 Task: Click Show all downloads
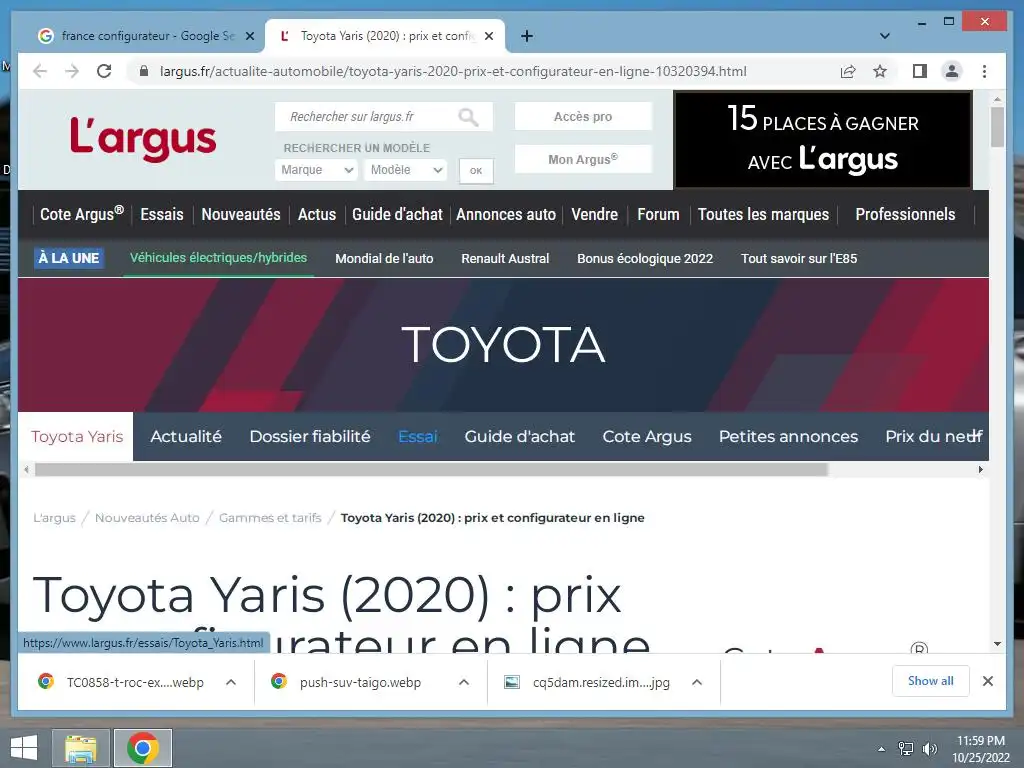pyautogui.click(x=931, y=681)
